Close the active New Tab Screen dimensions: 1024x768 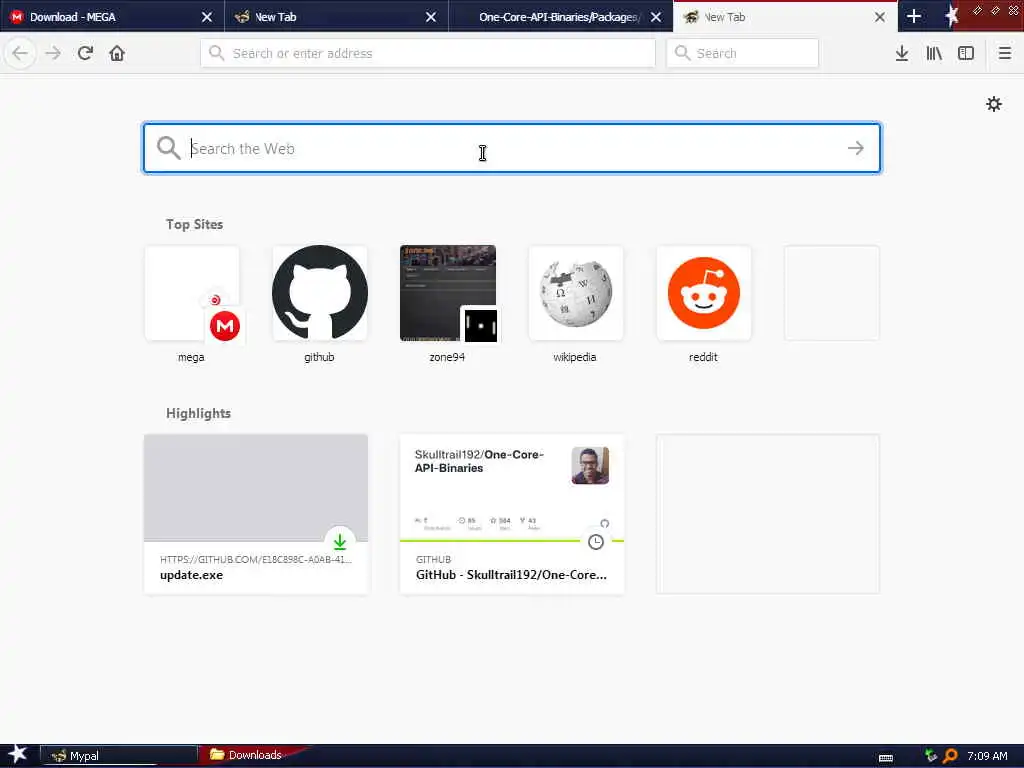click(x=880, y=17)
